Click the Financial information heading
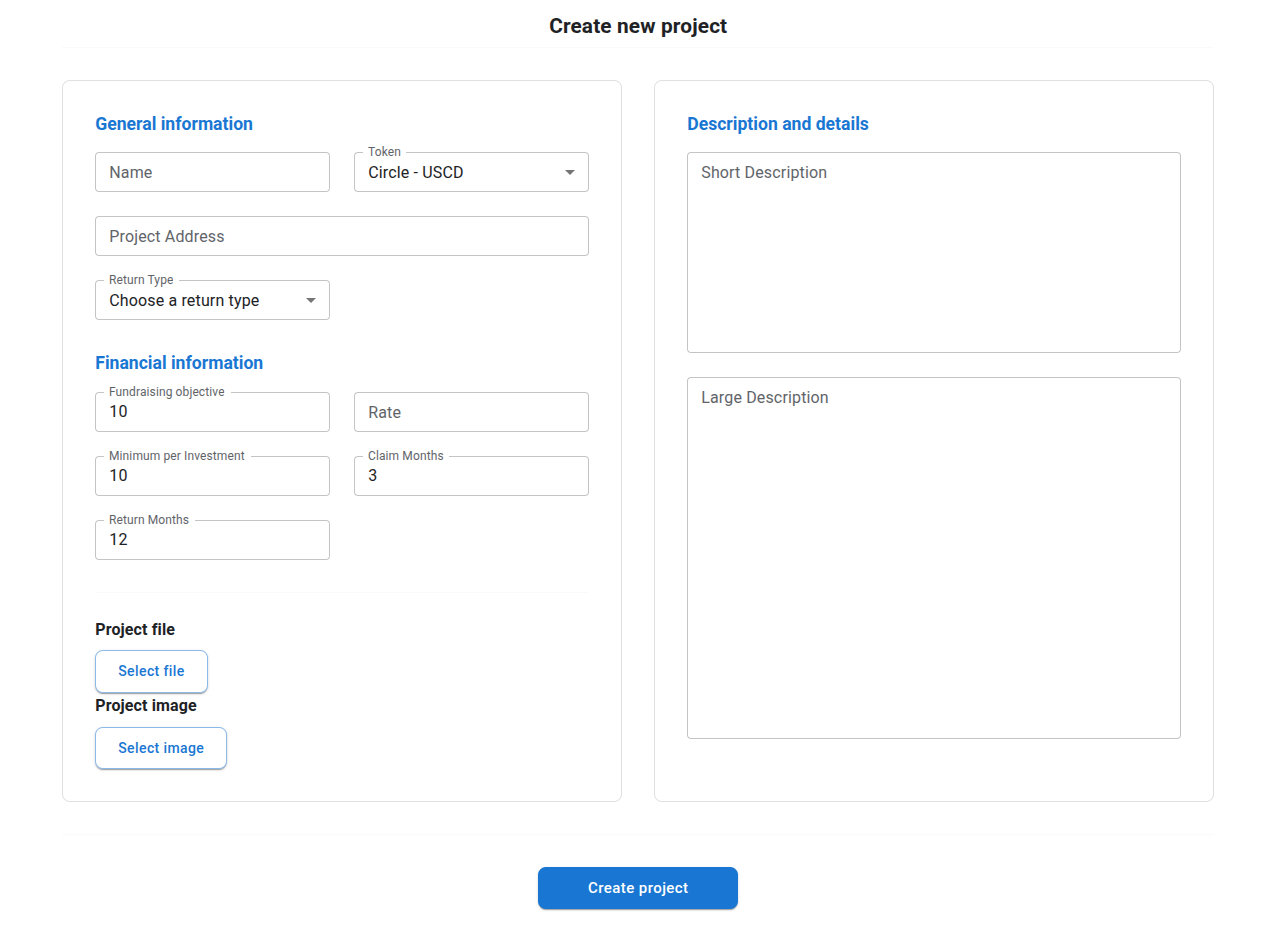This screenshot has width=1276, height=934. point(179,363)
